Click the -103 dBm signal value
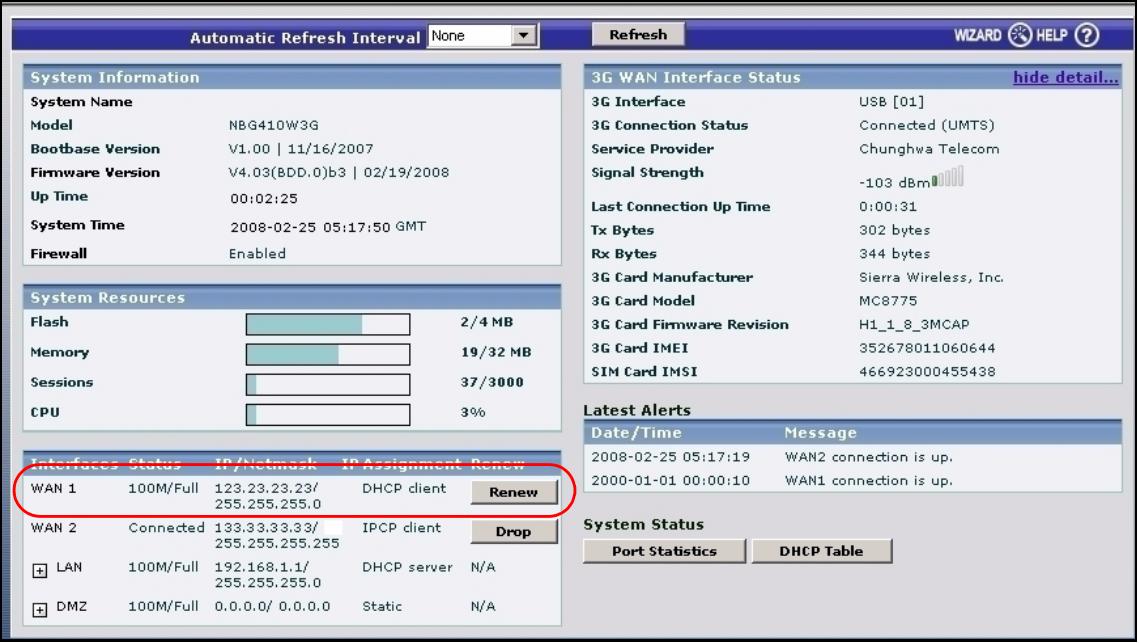 click(x=894, y=182)
